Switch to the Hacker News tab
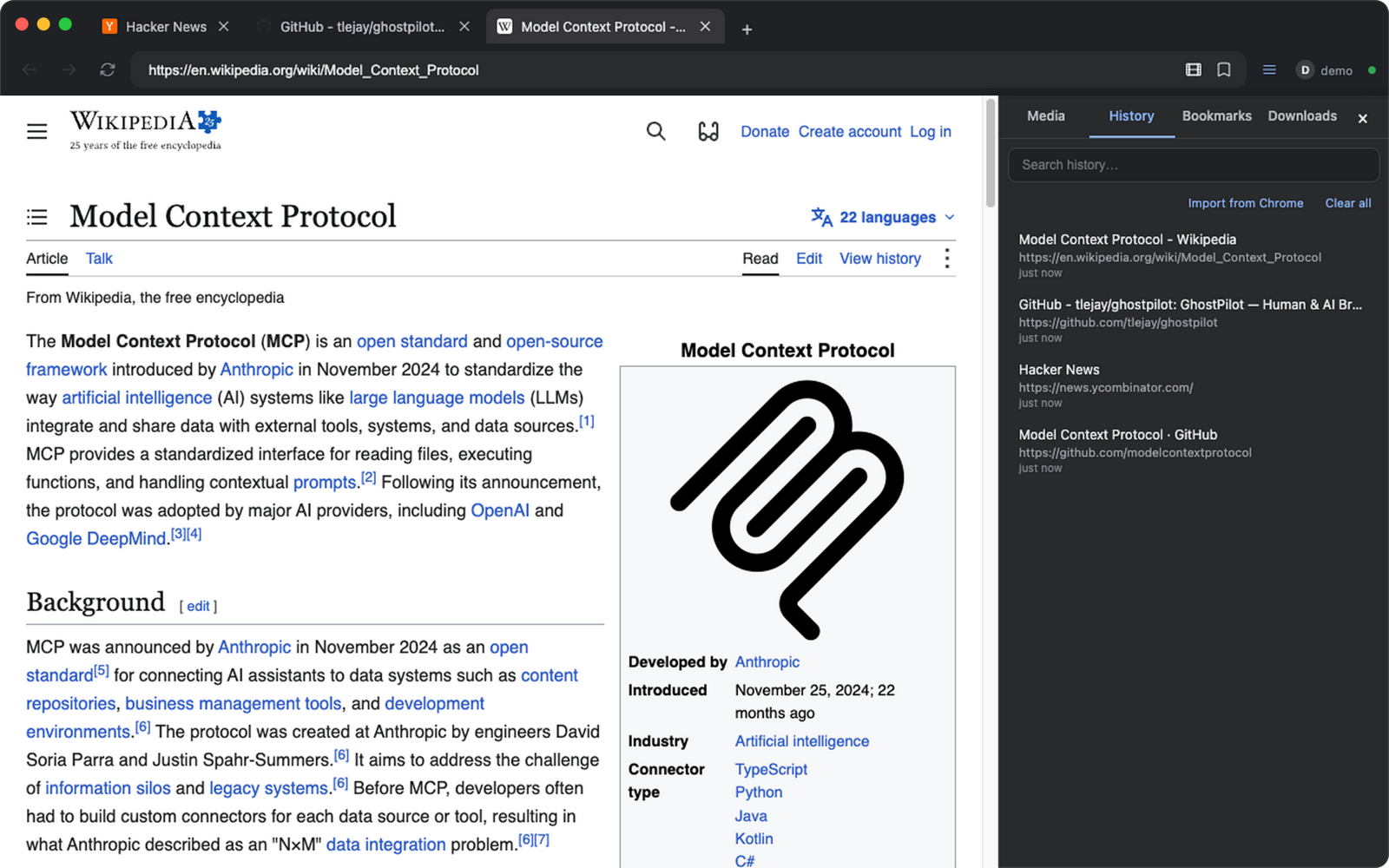Viewport: 1389px width, 868px height. [166, 27]
